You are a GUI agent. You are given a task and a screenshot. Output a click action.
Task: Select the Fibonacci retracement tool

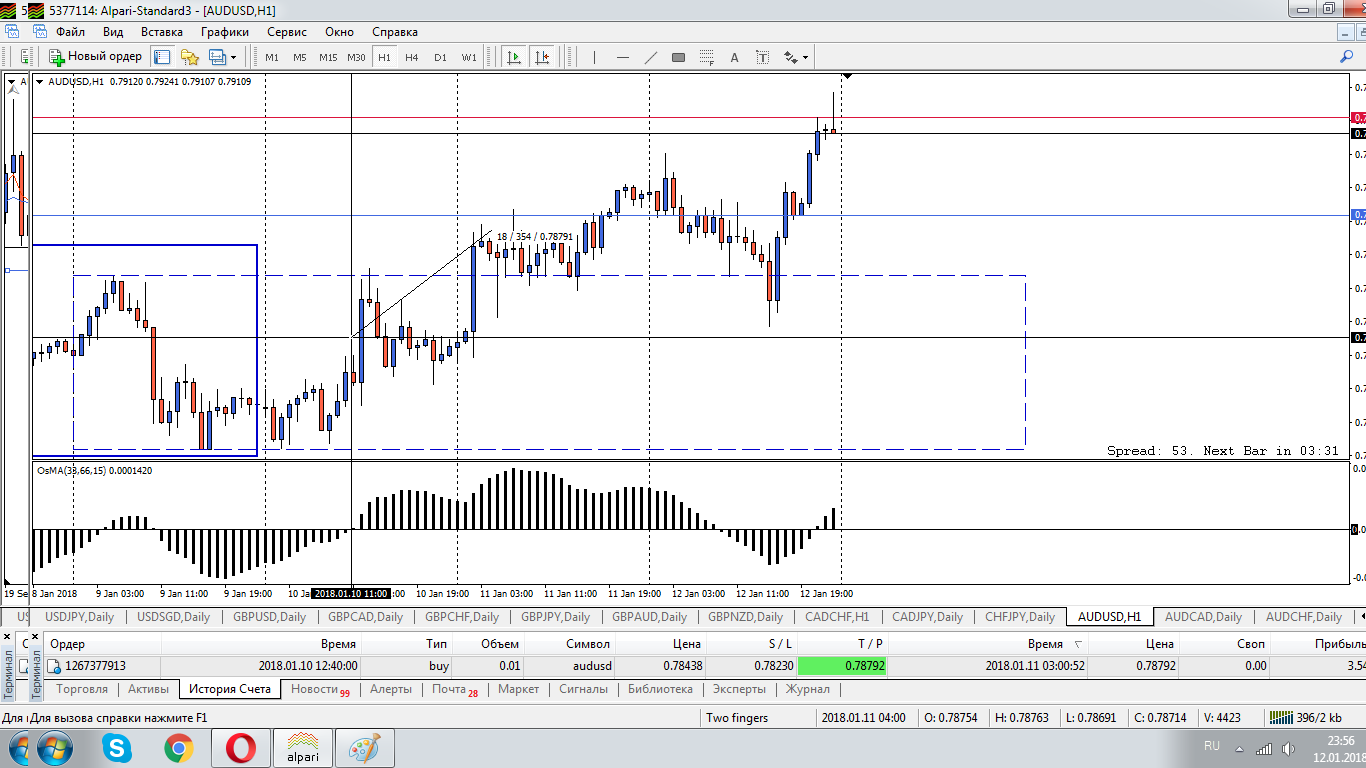point(707,57)
